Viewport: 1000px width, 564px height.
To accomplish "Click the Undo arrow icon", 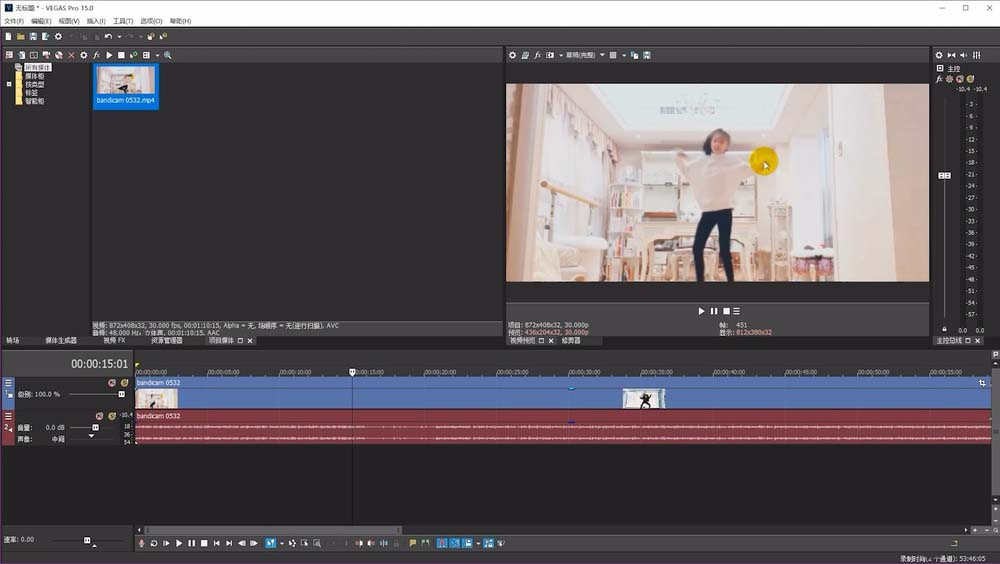I will click(108, 37).
